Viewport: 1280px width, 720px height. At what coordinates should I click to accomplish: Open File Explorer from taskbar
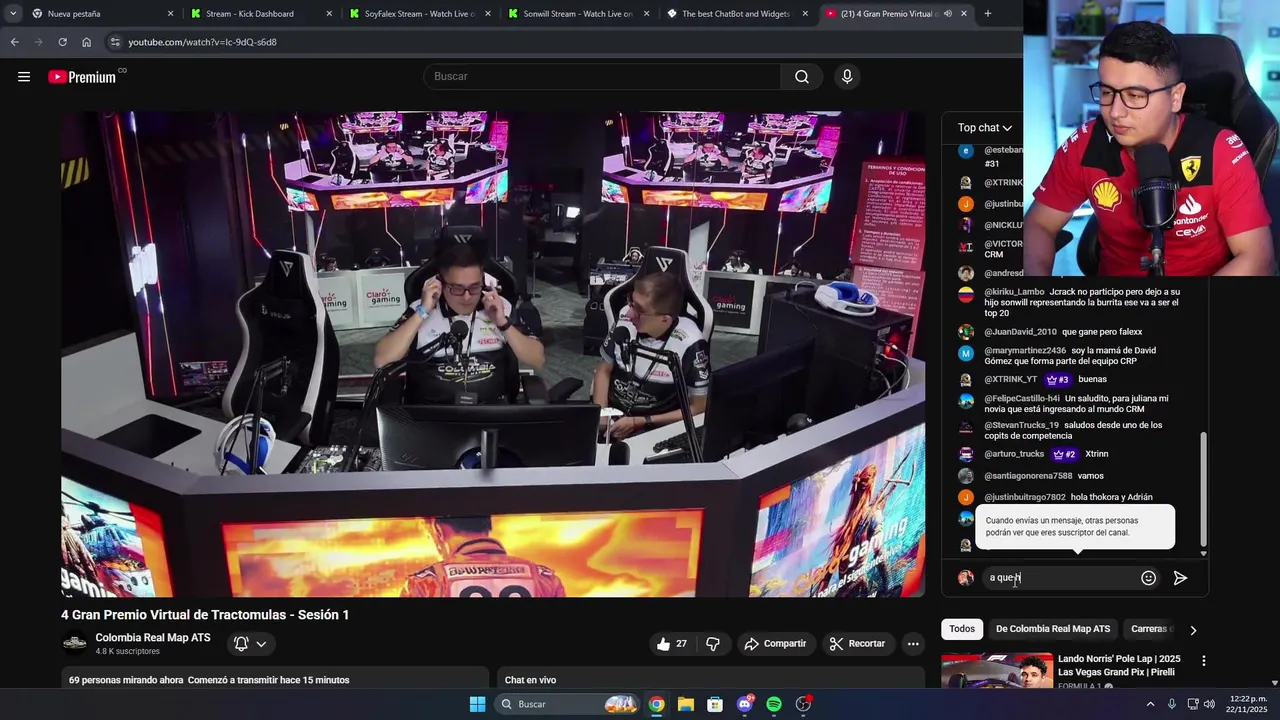click(685, 704)
